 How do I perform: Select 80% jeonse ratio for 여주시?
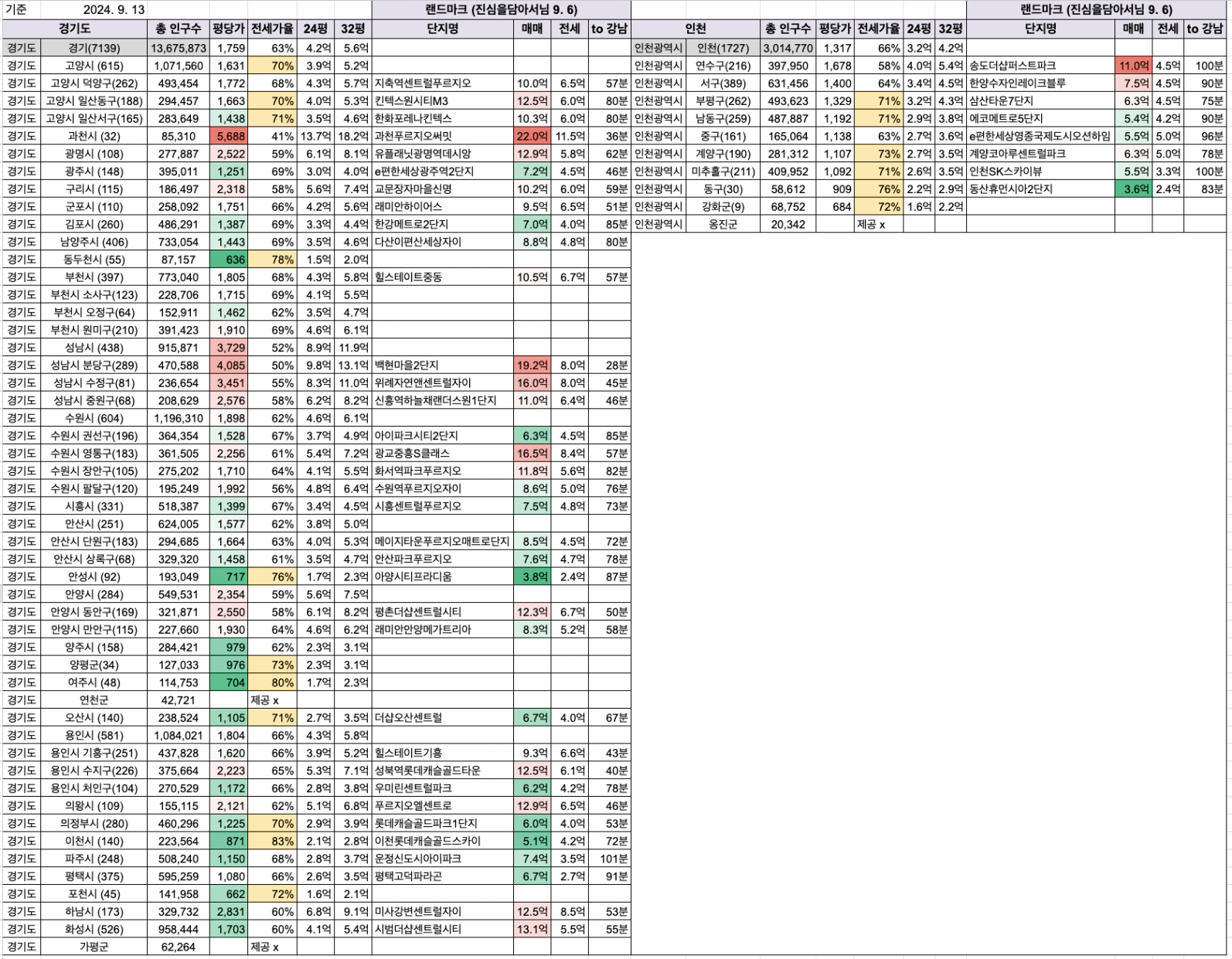pyautogui.click(x=272, y=682)
